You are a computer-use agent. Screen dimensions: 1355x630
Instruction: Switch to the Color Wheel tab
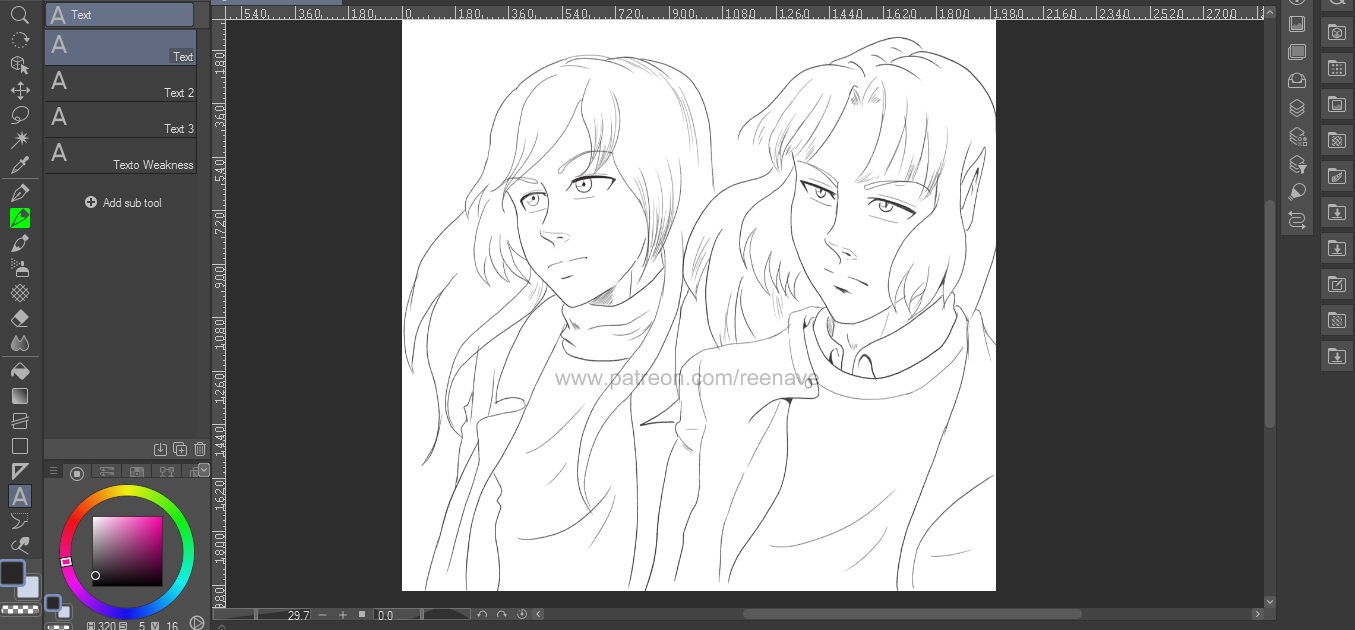click(77, 472)
